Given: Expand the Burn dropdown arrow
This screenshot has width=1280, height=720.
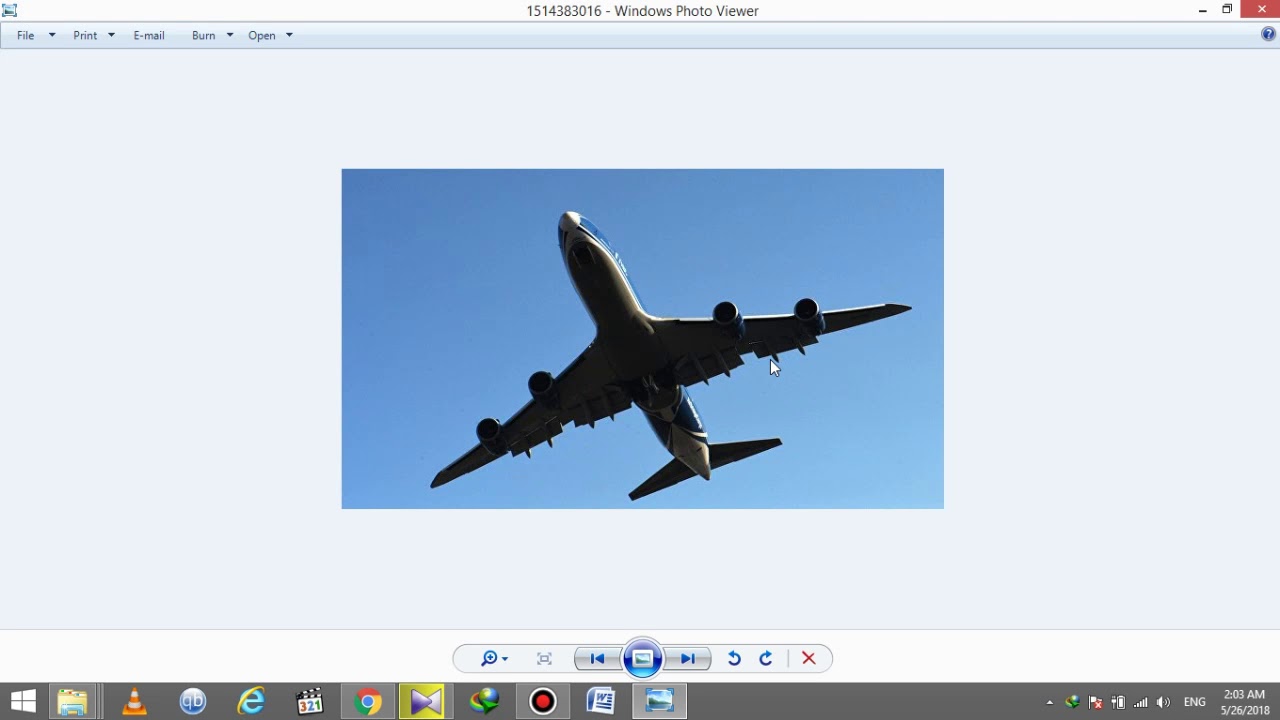Looking at the screenshot, I should tap(230, 35).
